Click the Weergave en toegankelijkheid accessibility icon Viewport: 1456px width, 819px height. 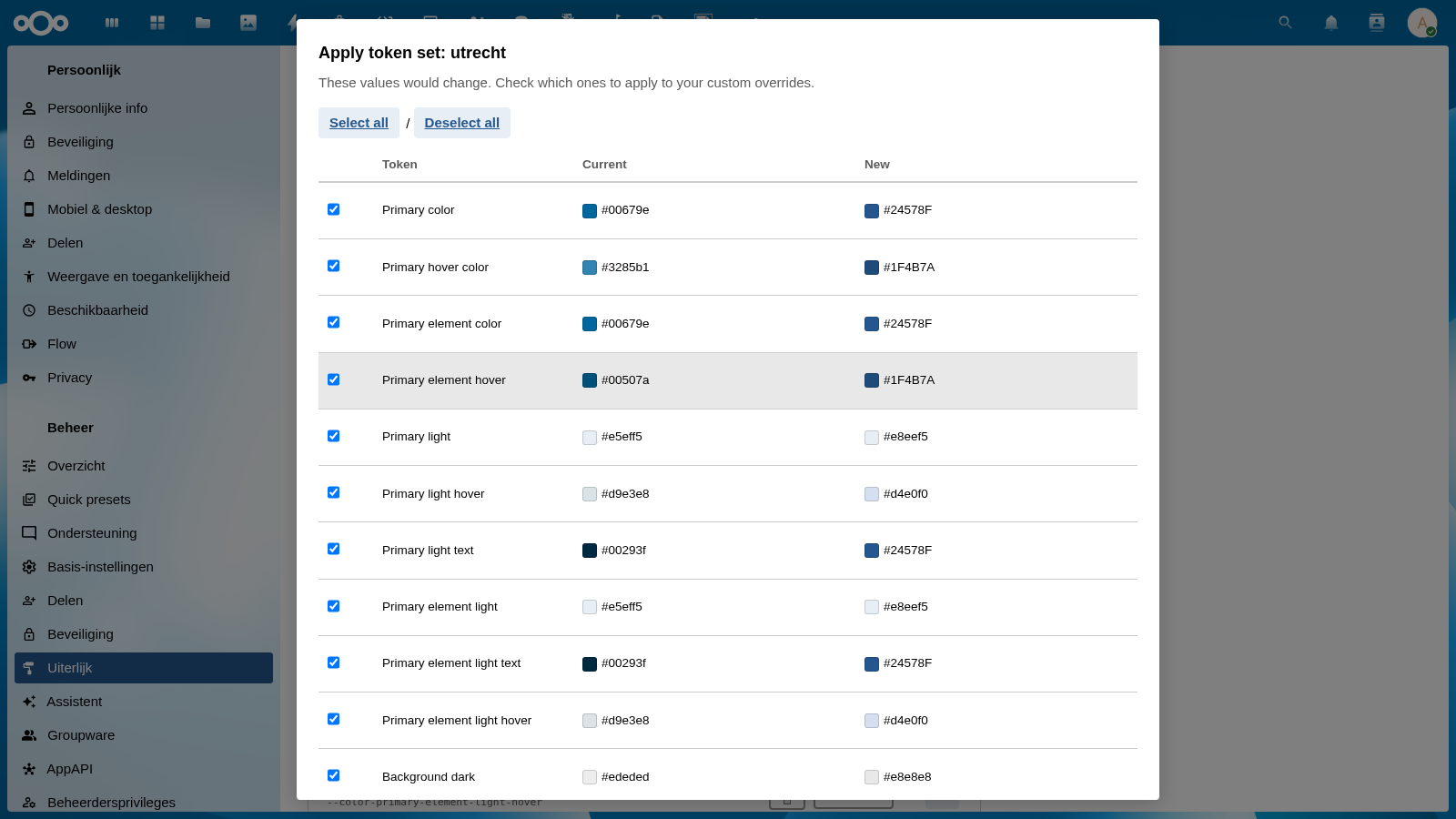tap(29, 277)
